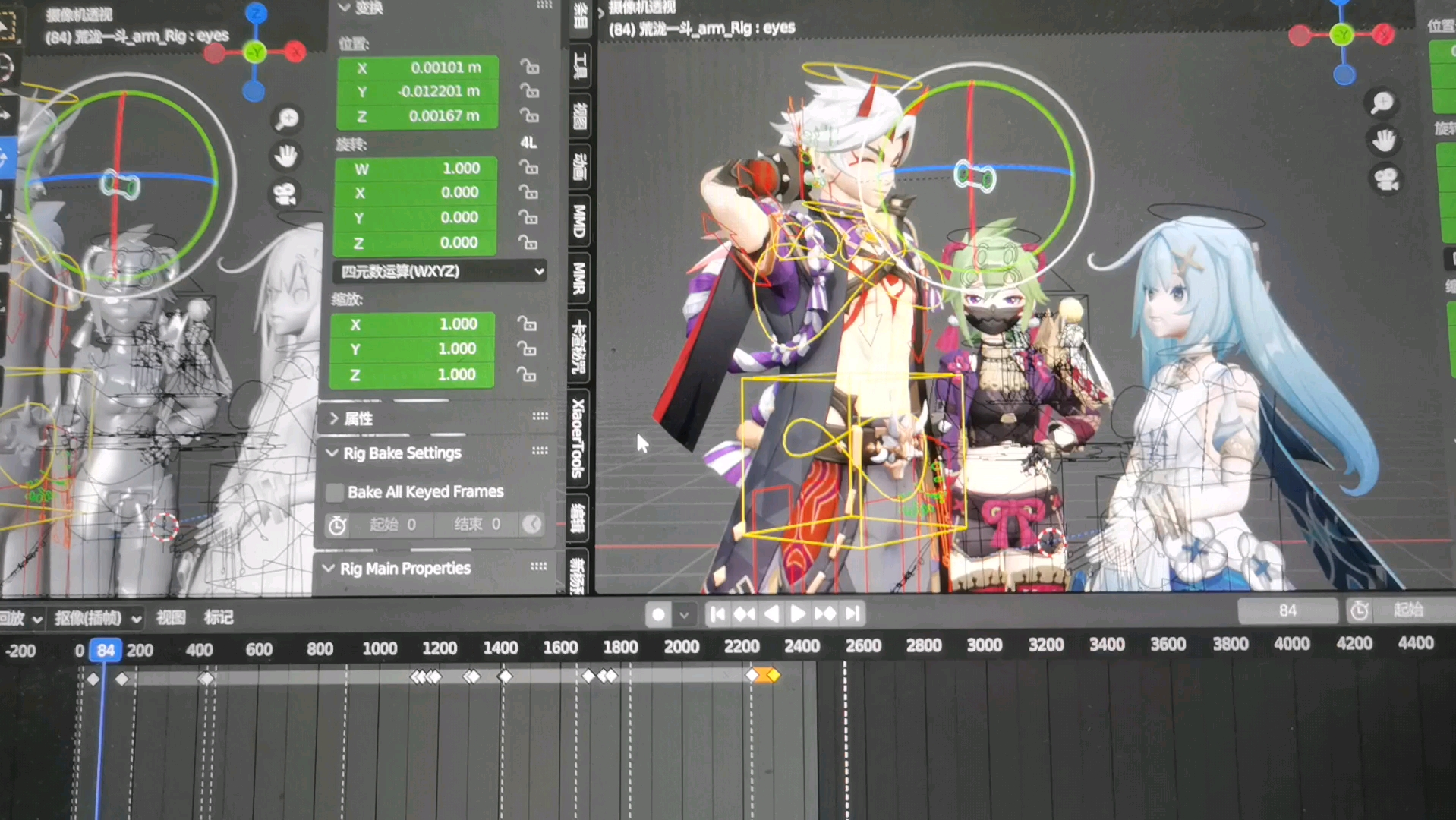This screenshot has width=1456, height=820.
Task: Collapse the Rig Bake Settings panel
Action: pos(332,453)
